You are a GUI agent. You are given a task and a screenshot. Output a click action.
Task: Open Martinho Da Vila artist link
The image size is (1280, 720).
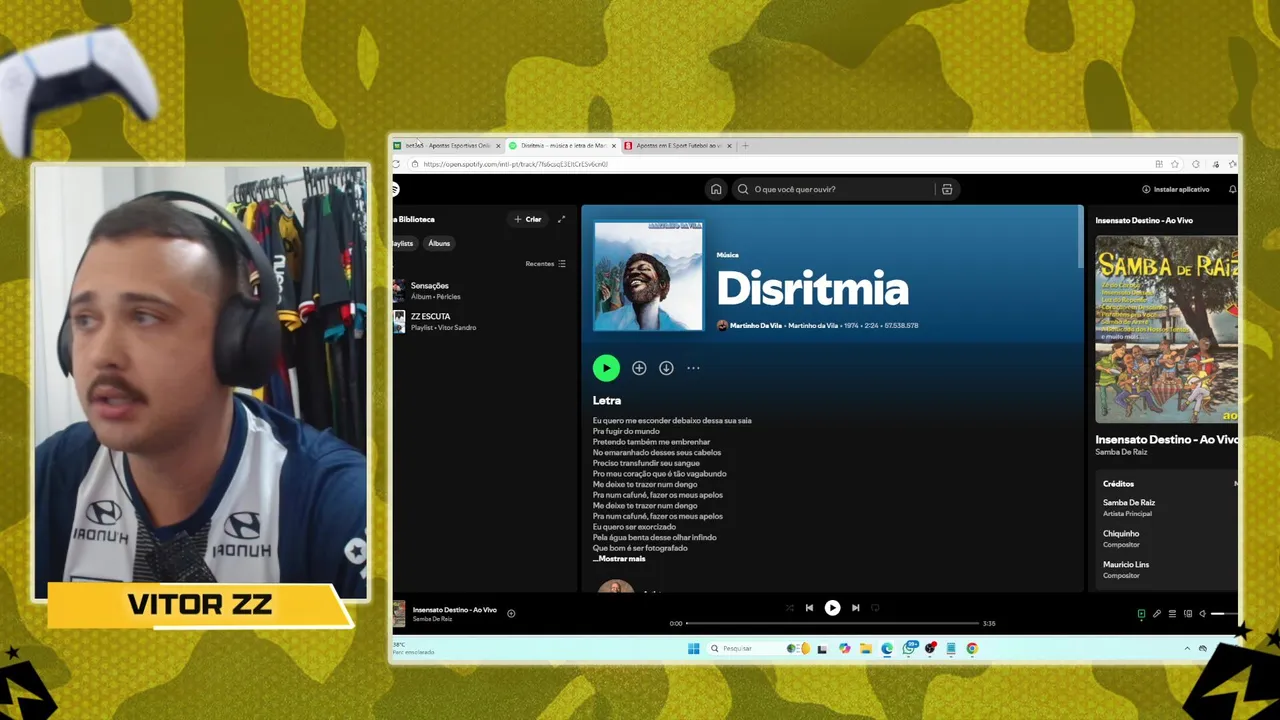tap(756, 326)
